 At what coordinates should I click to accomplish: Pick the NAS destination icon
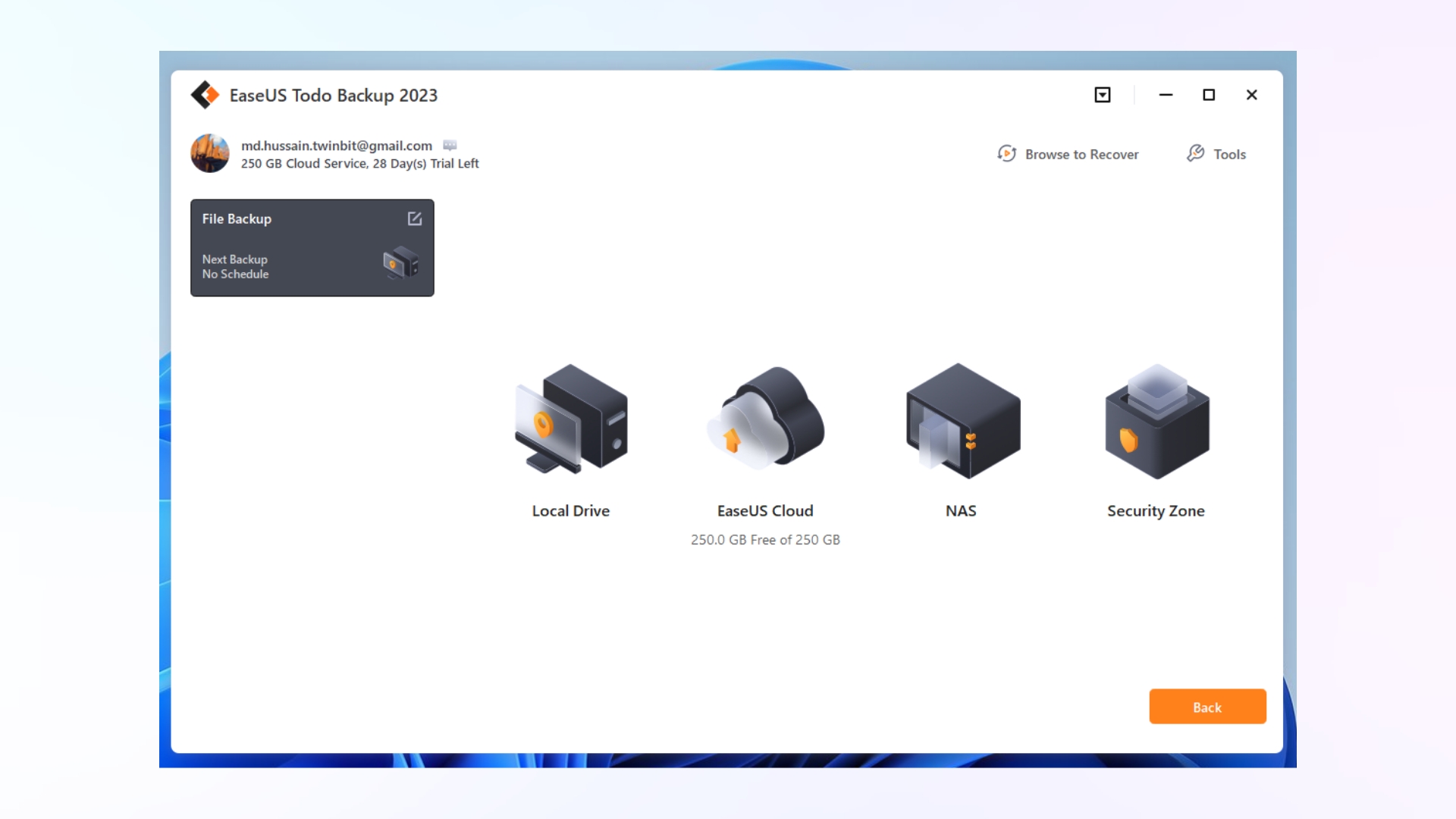tap(963, 421)
